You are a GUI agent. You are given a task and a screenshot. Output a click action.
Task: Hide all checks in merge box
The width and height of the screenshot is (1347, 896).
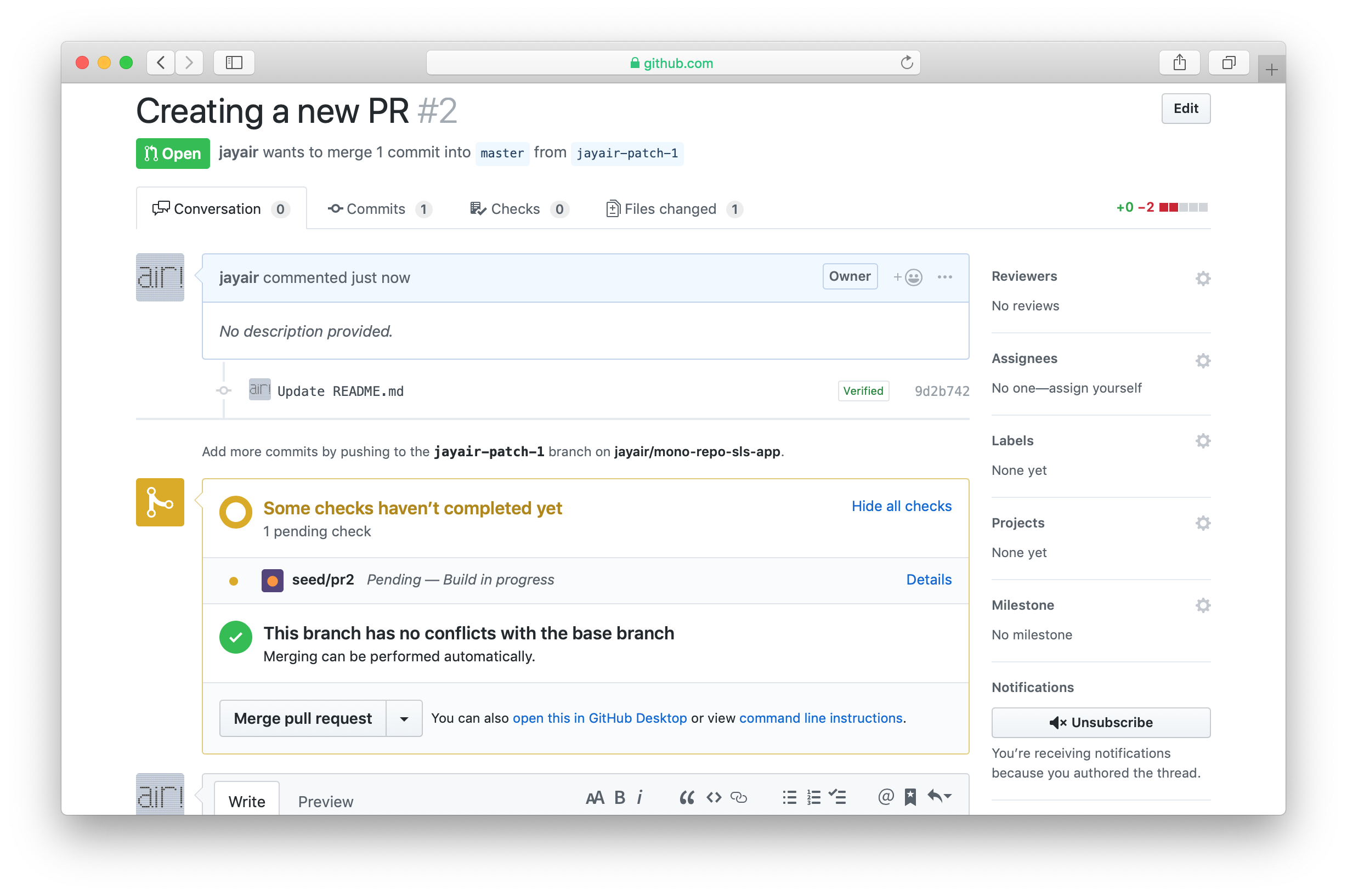click(x=901, y=506)
